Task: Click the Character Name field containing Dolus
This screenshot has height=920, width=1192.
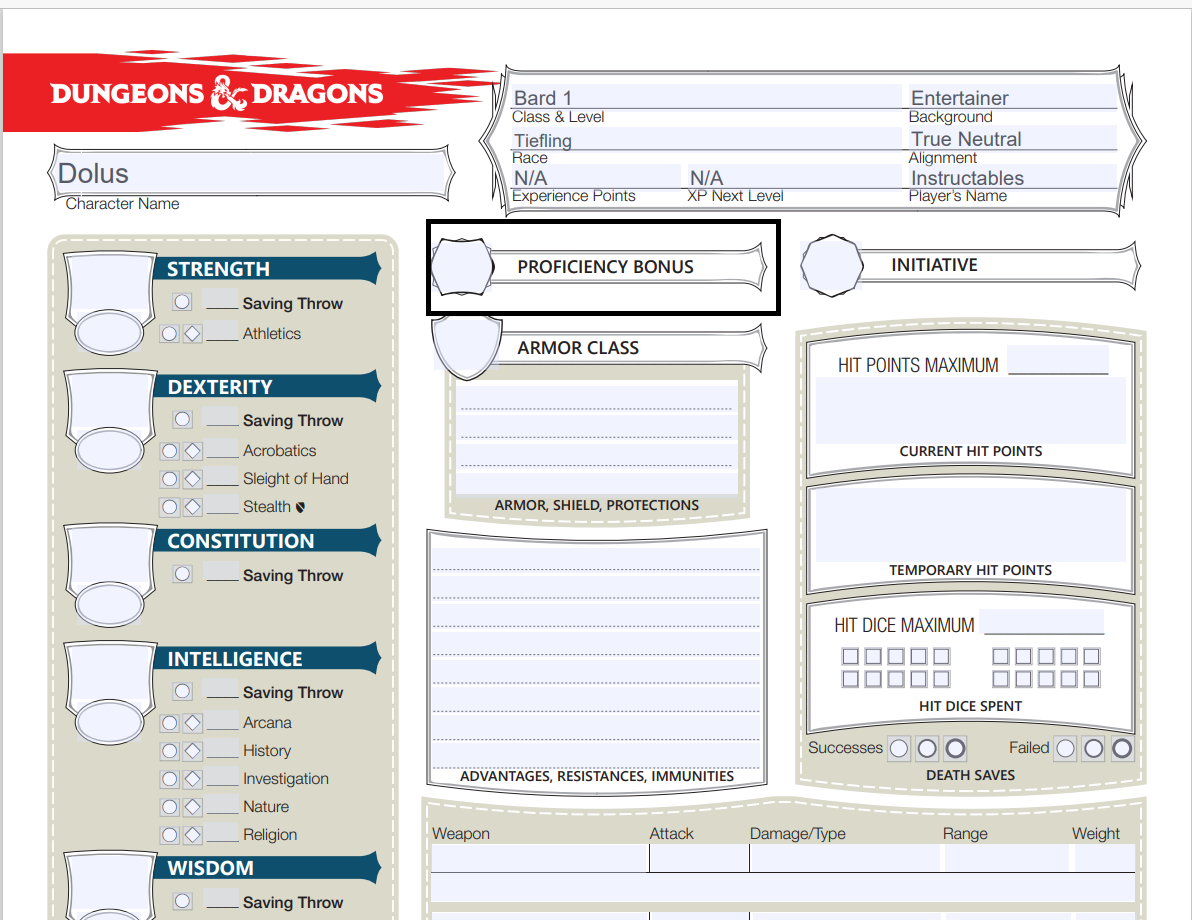Action: coord(251,173)
